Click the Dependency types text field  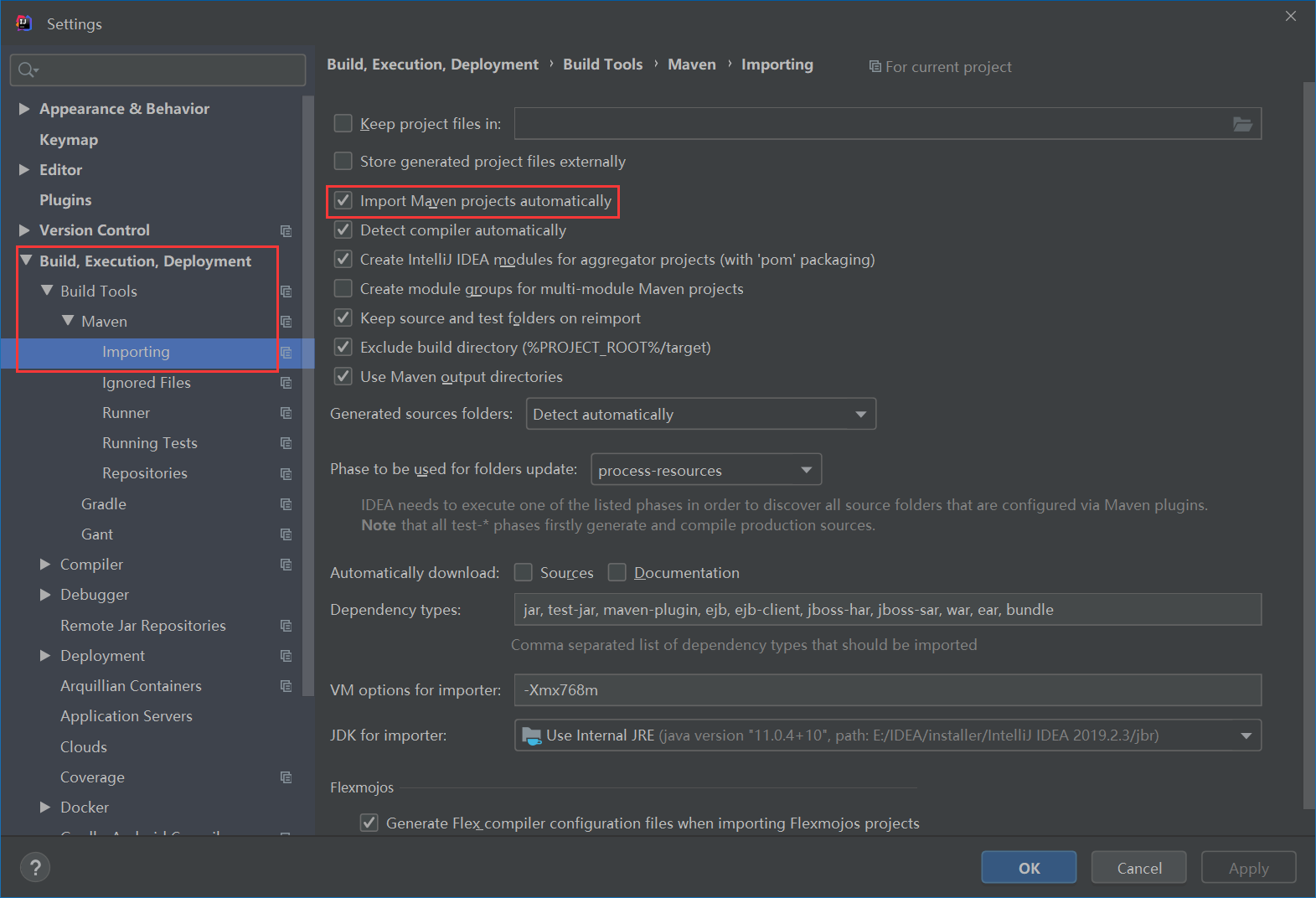click(x=888, y=610)
